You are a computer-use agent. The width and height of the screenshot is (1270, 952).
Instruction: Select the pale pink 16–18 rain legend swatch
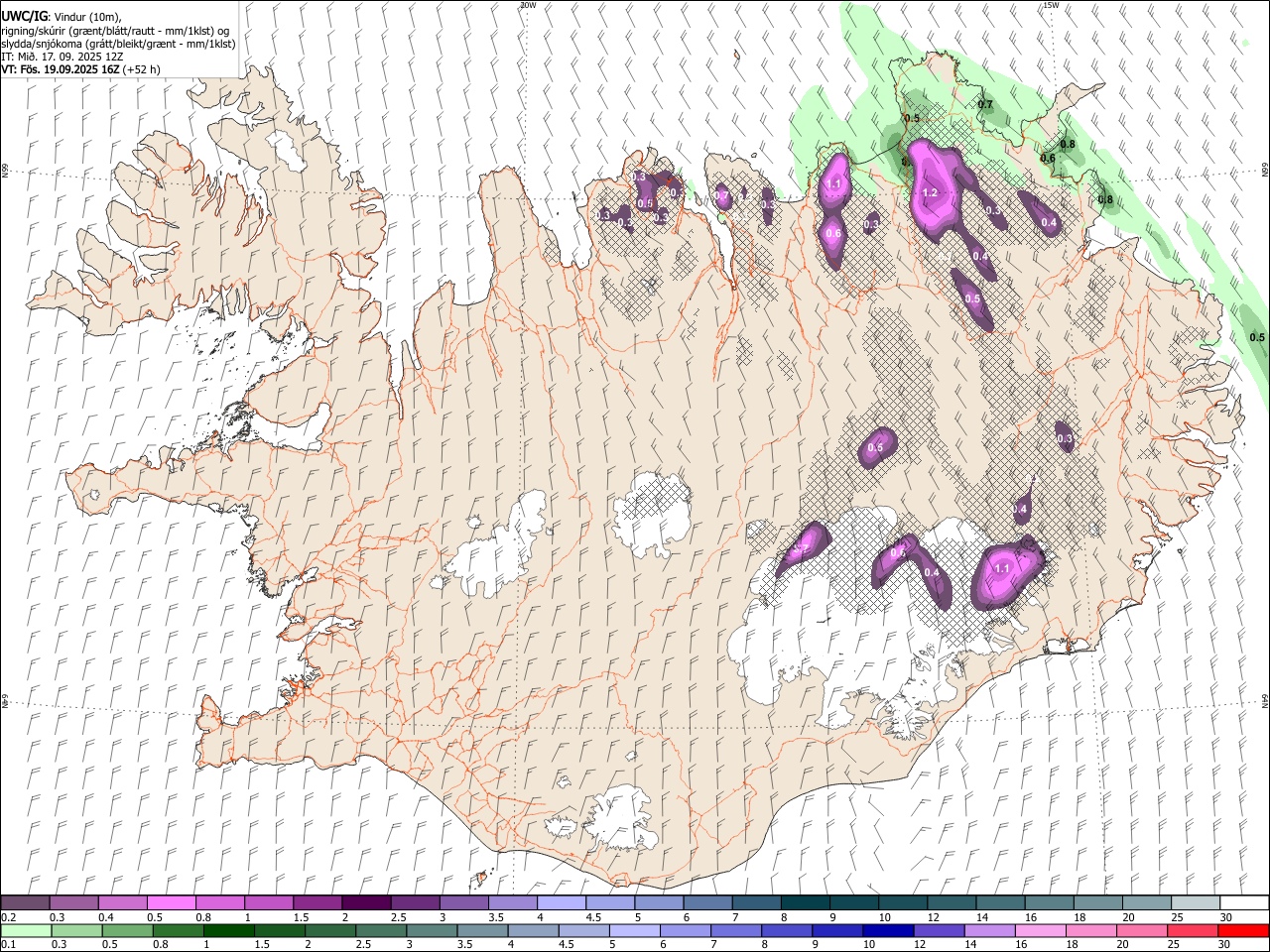point(1041,930)
